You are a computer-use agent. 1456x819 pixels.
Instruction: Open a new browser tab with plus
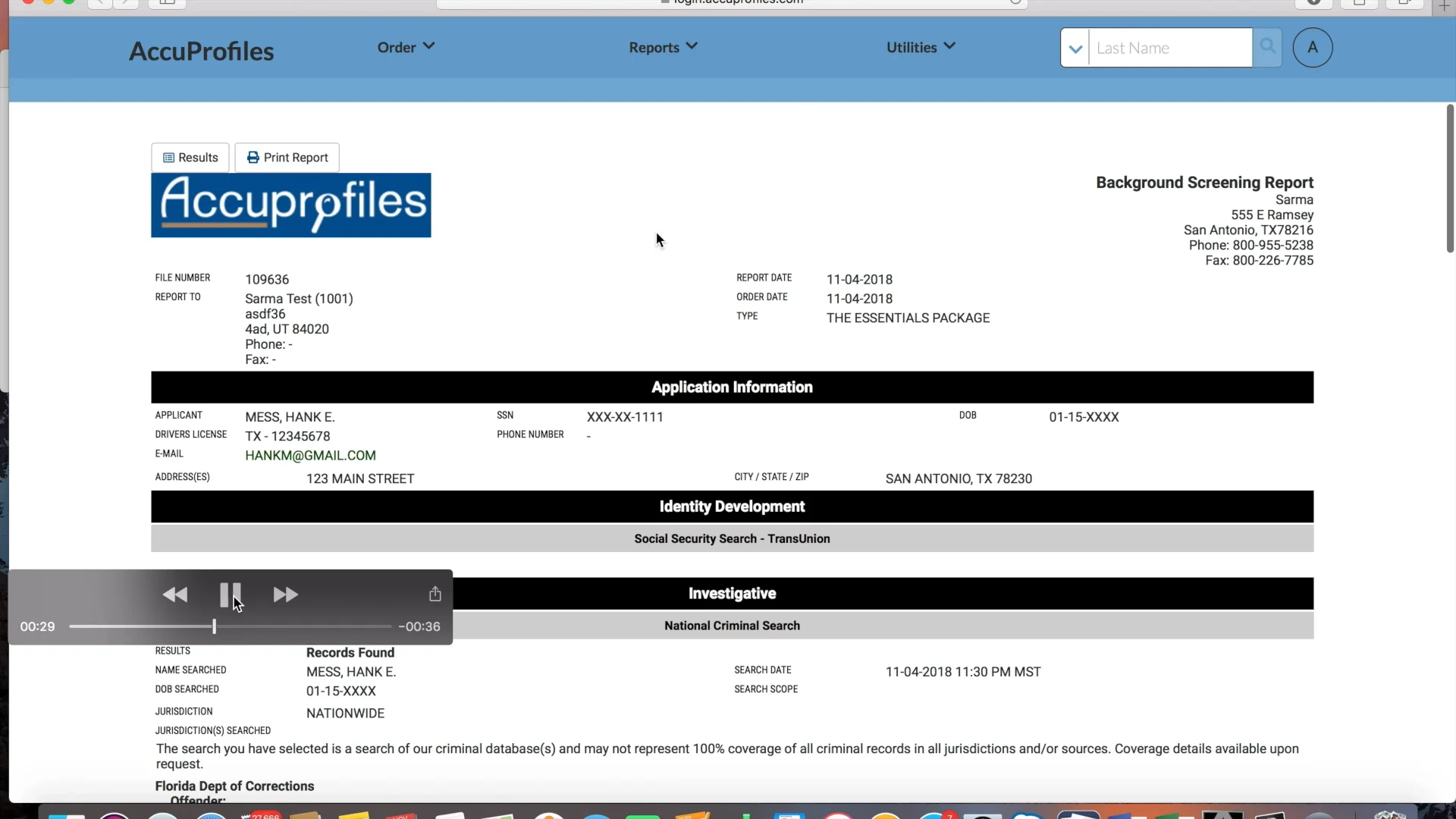1444,5
